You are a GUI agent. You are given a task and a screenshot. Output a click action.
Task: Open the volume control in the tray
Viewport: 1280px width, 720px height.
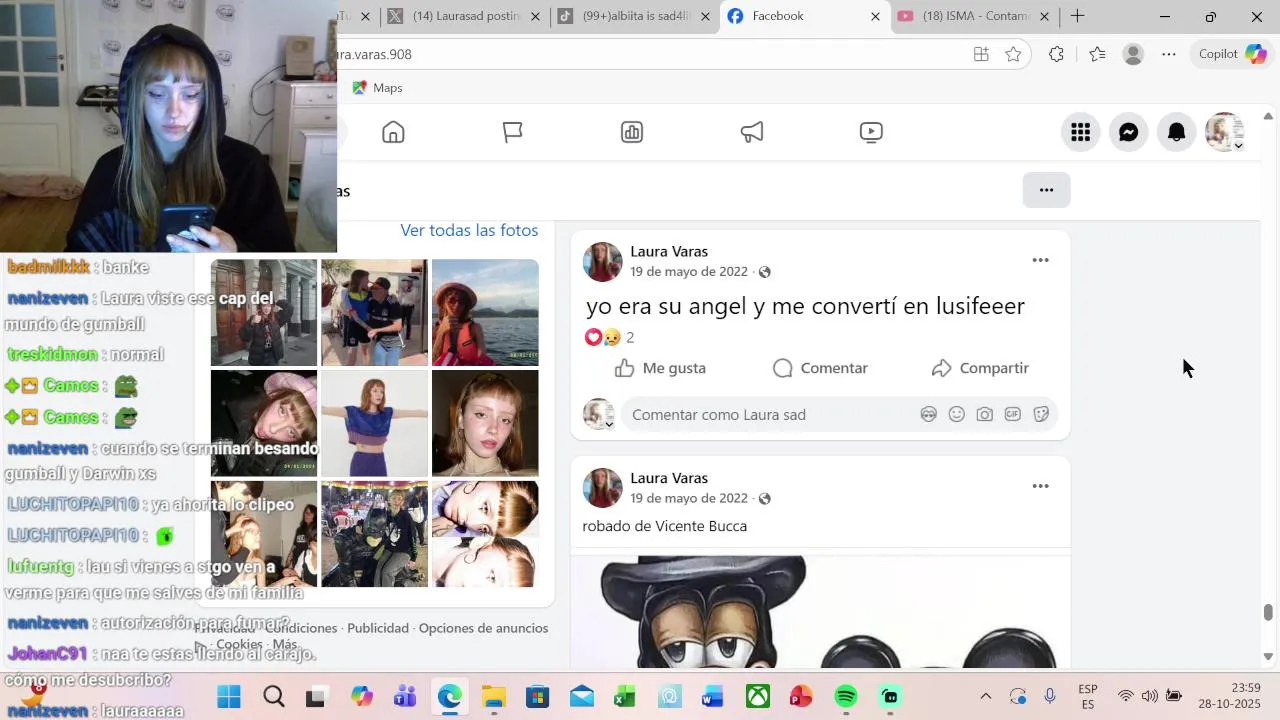click(1149, 696)
